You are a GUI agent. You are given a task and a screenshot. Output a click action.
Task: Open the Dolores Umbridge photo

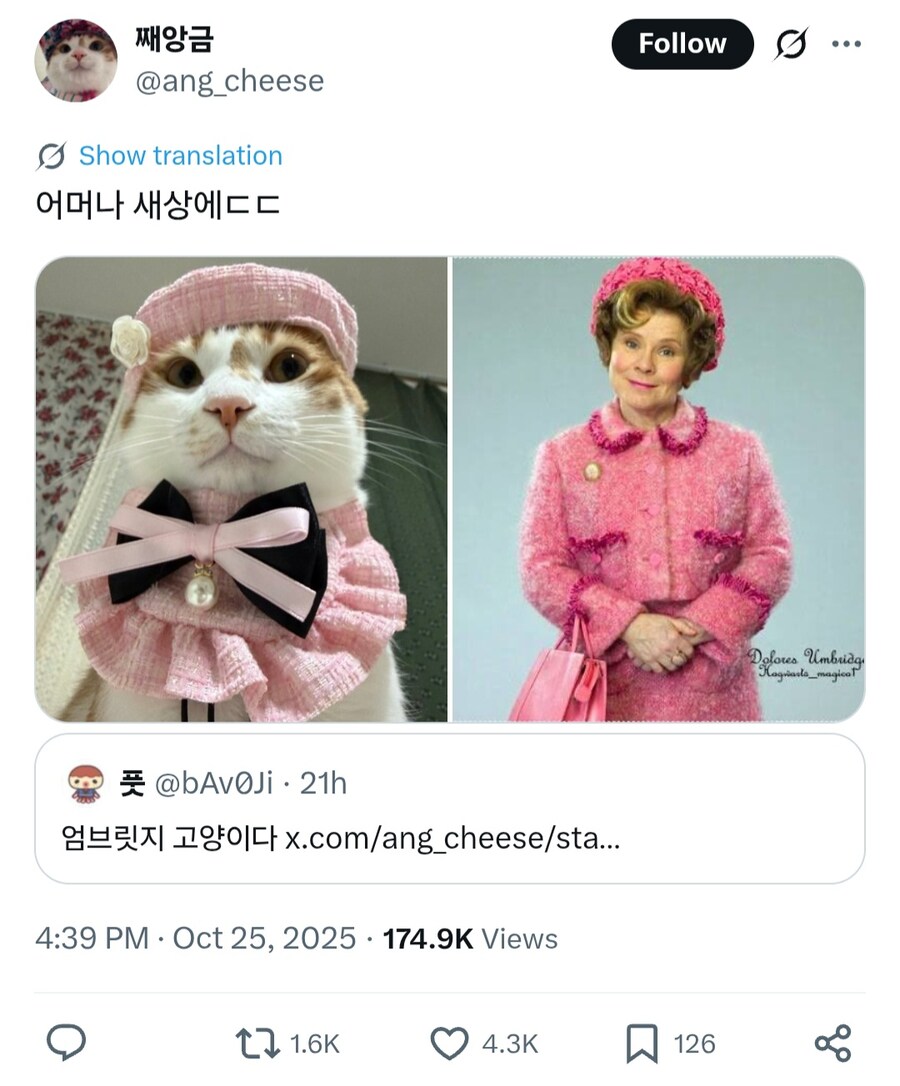click(658, 489)
